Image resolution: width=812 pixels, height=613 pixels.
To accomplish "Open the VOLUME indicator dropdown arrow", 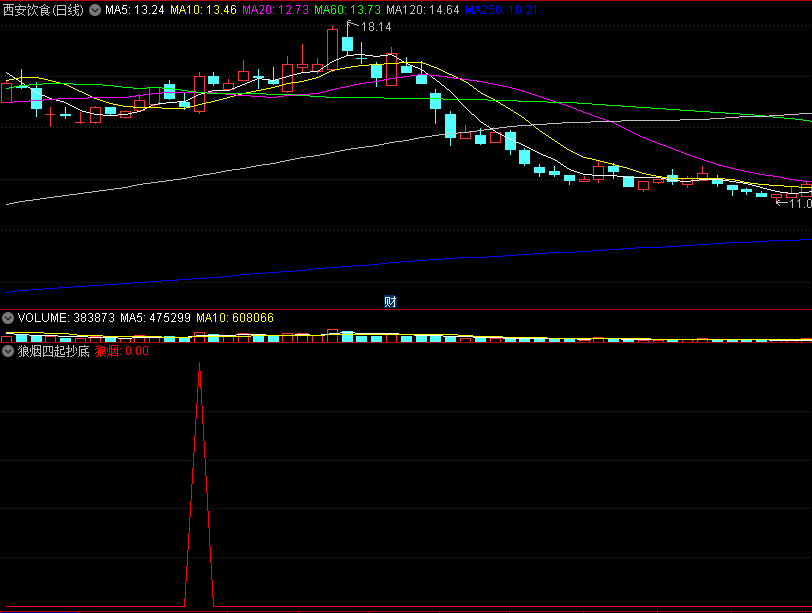I will pos(8,318).
